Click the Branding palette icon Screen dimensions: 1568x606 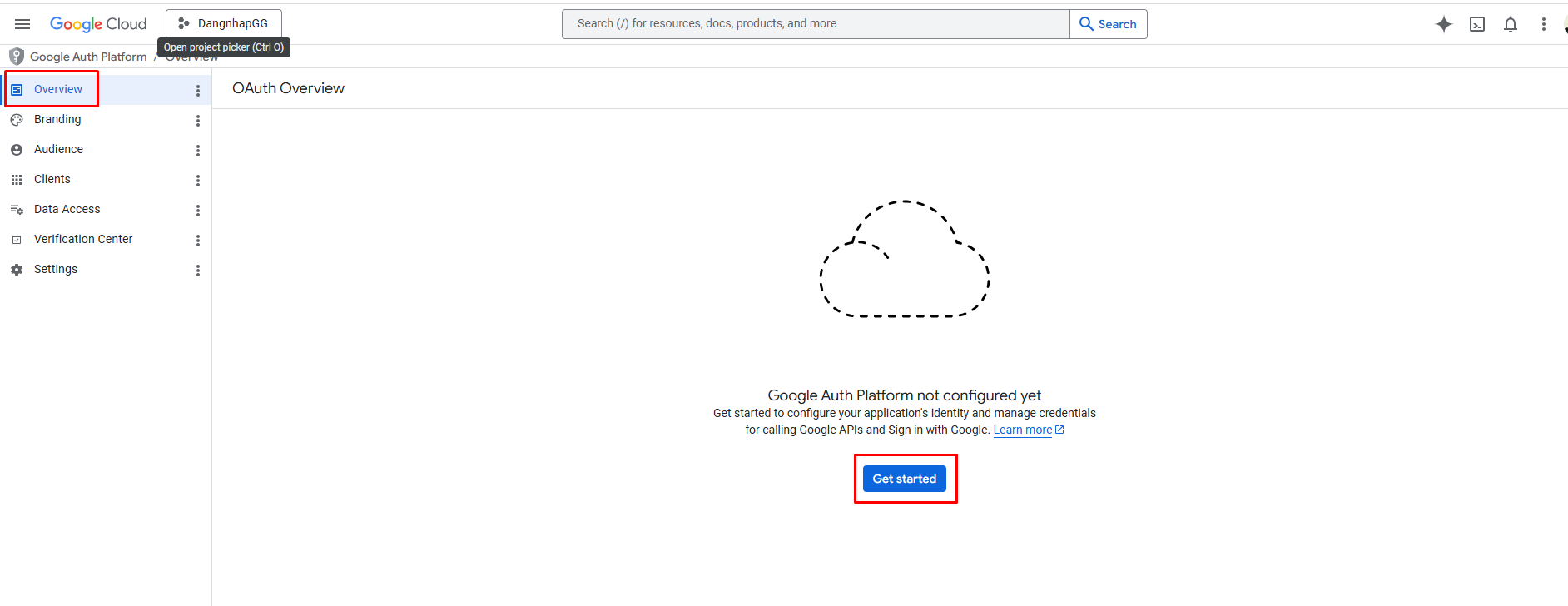[x=17, y=120]
